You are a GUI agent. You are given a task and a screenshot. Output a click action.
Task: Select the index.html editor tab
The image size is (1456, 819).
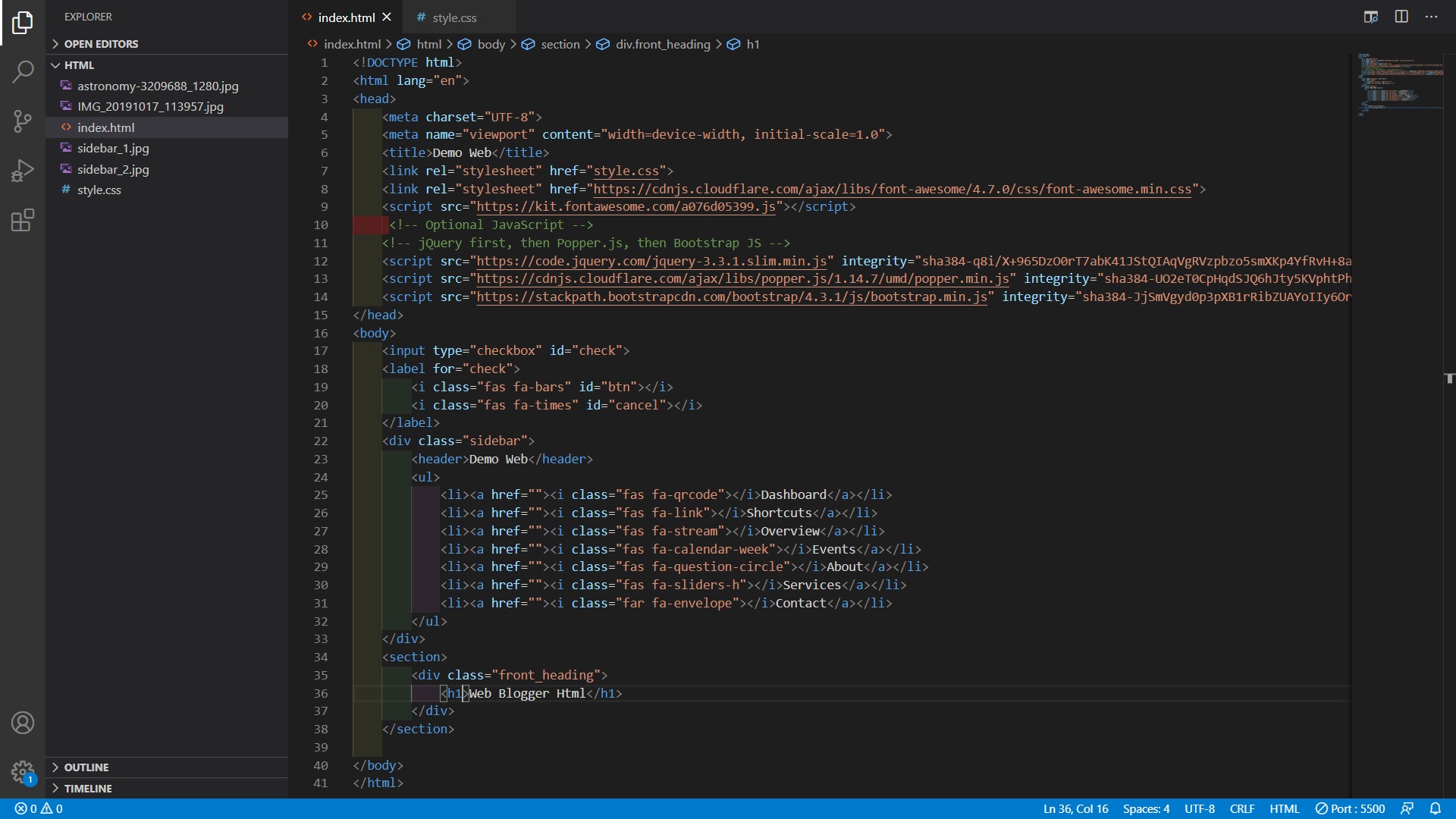click(x=346, y=17)
